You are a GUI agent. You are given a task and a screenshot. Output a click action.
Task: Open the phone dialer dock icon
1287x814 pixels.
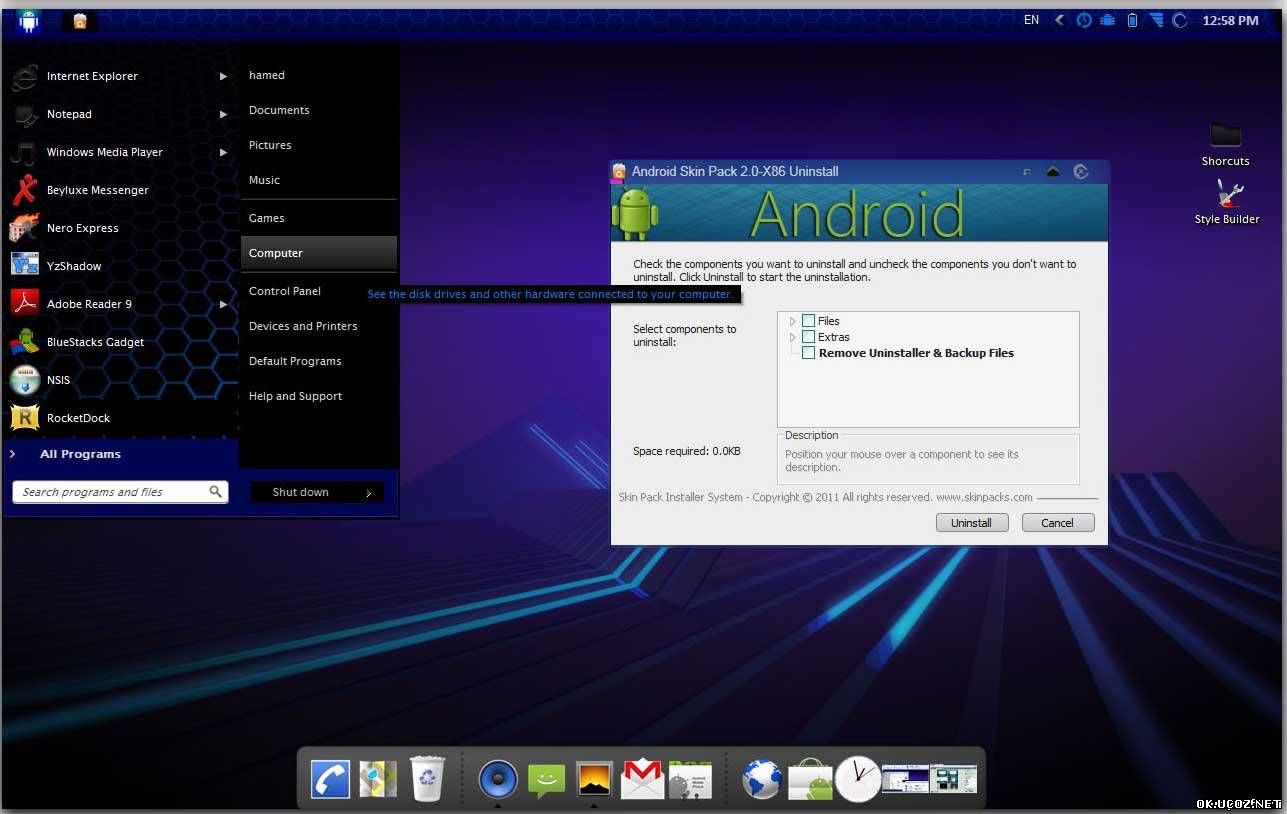coord(330,780)
